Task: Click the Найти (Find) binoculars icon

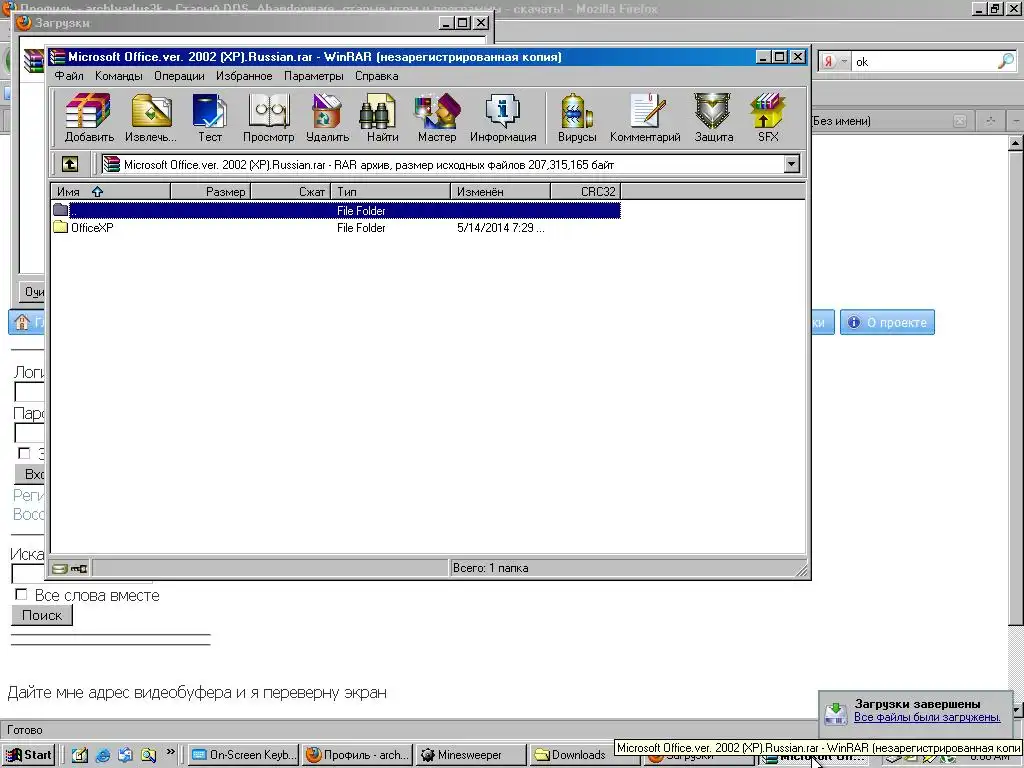Action: click(382, 118)
